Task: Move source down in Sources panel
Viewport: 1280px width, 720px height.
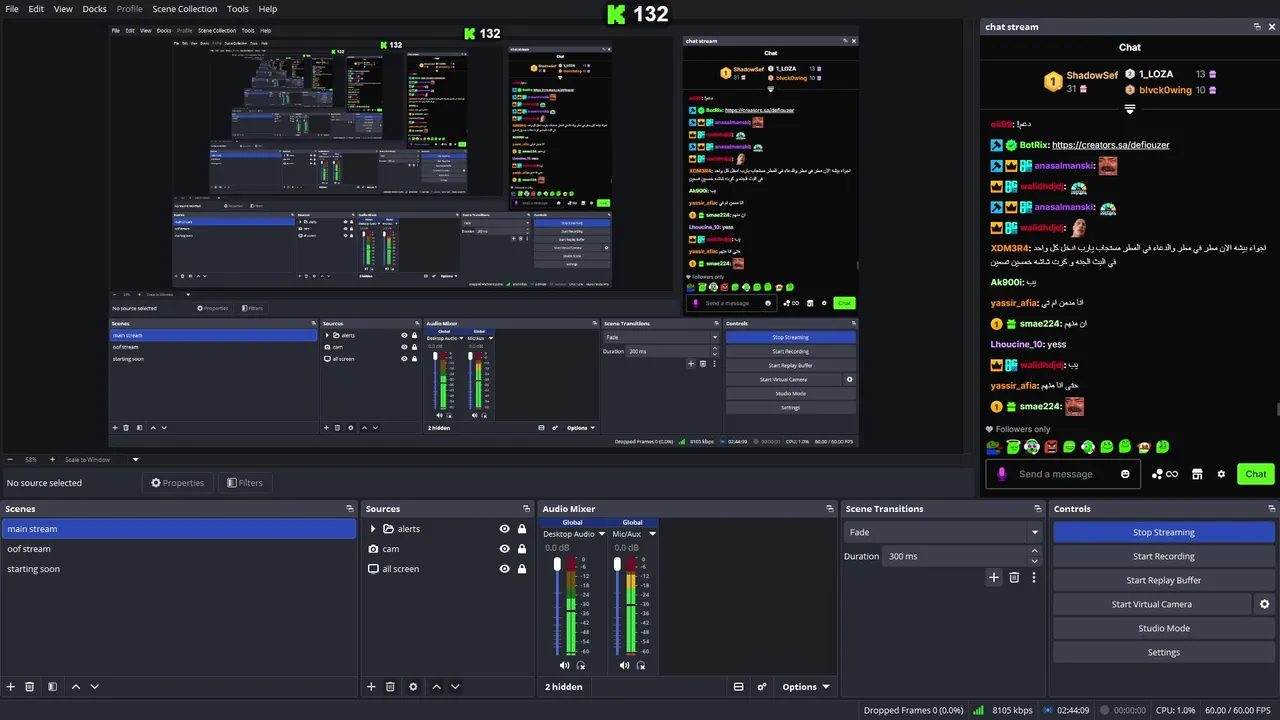Action: tap(455, 687)
